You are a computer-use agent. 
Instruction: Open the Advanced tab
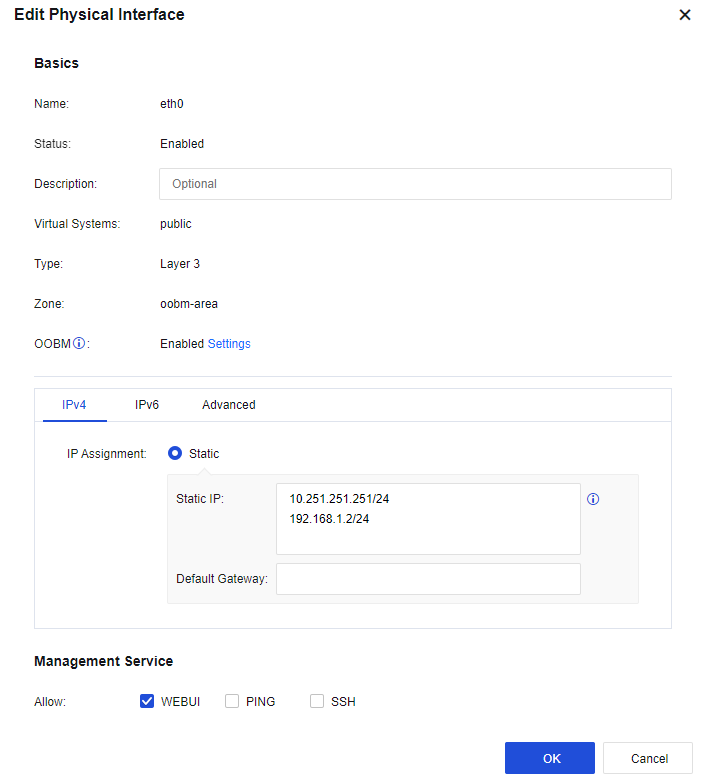[229, 405]
